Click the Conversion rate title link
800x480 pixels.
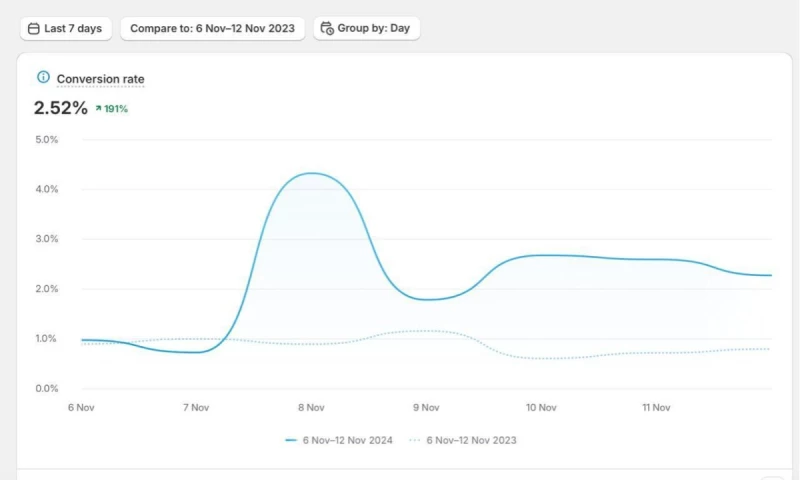tap(100, 79)
